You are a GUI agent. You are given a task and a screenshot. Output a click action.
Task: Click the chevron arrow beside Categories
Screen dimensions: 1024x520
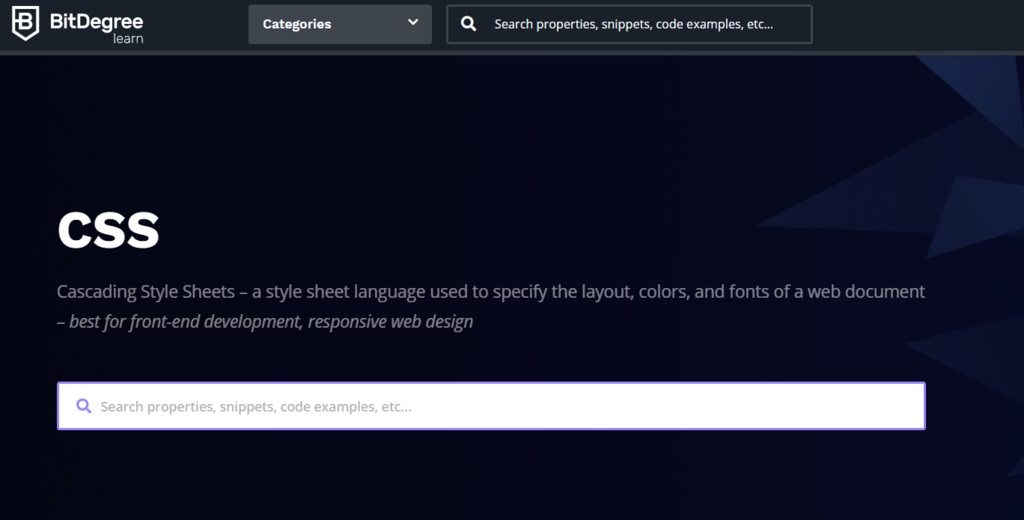(x=413, y=23)
